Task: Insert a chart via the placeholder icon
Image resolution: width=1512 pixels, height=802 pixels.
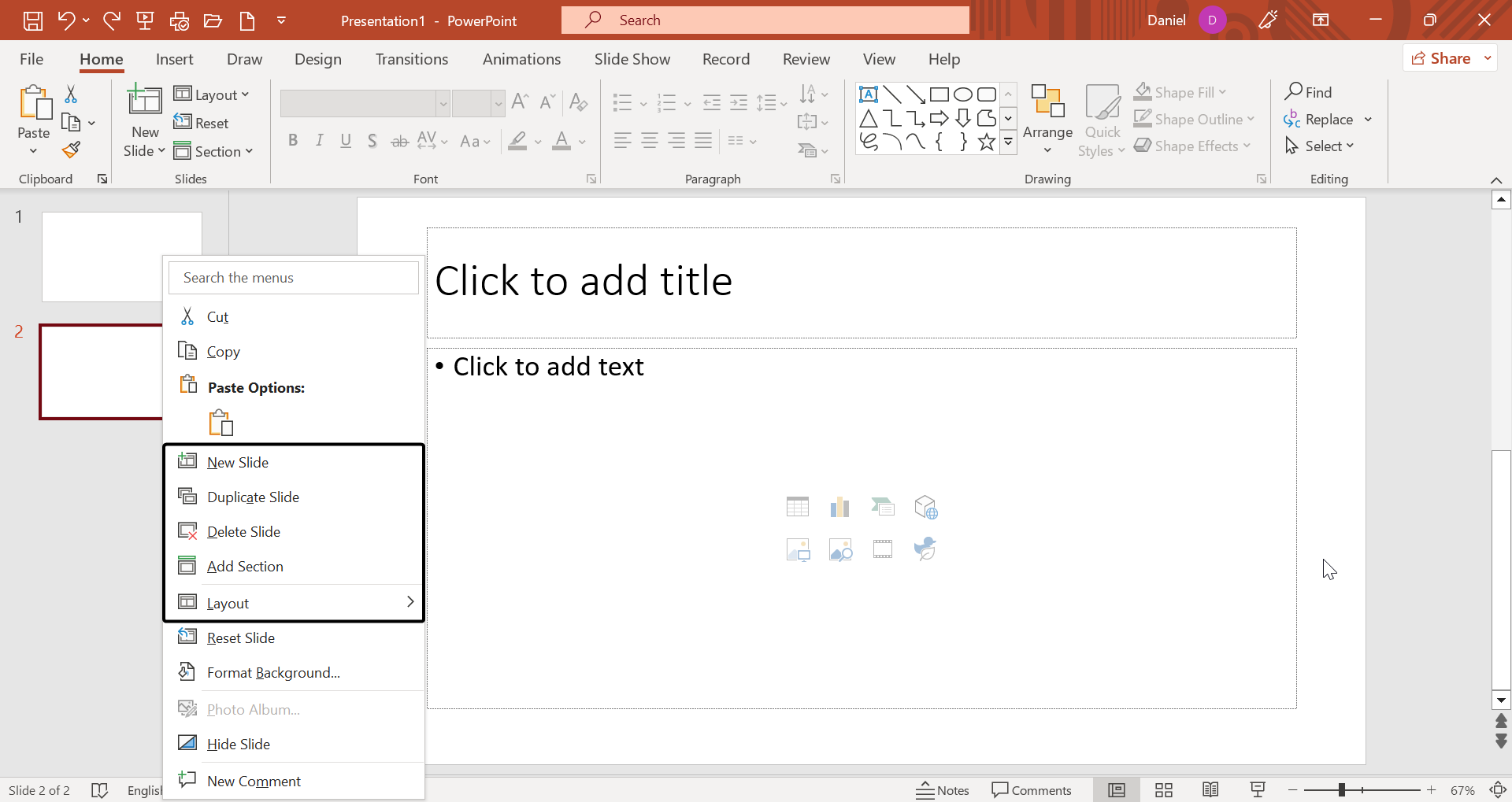Action: pos(839,506)
